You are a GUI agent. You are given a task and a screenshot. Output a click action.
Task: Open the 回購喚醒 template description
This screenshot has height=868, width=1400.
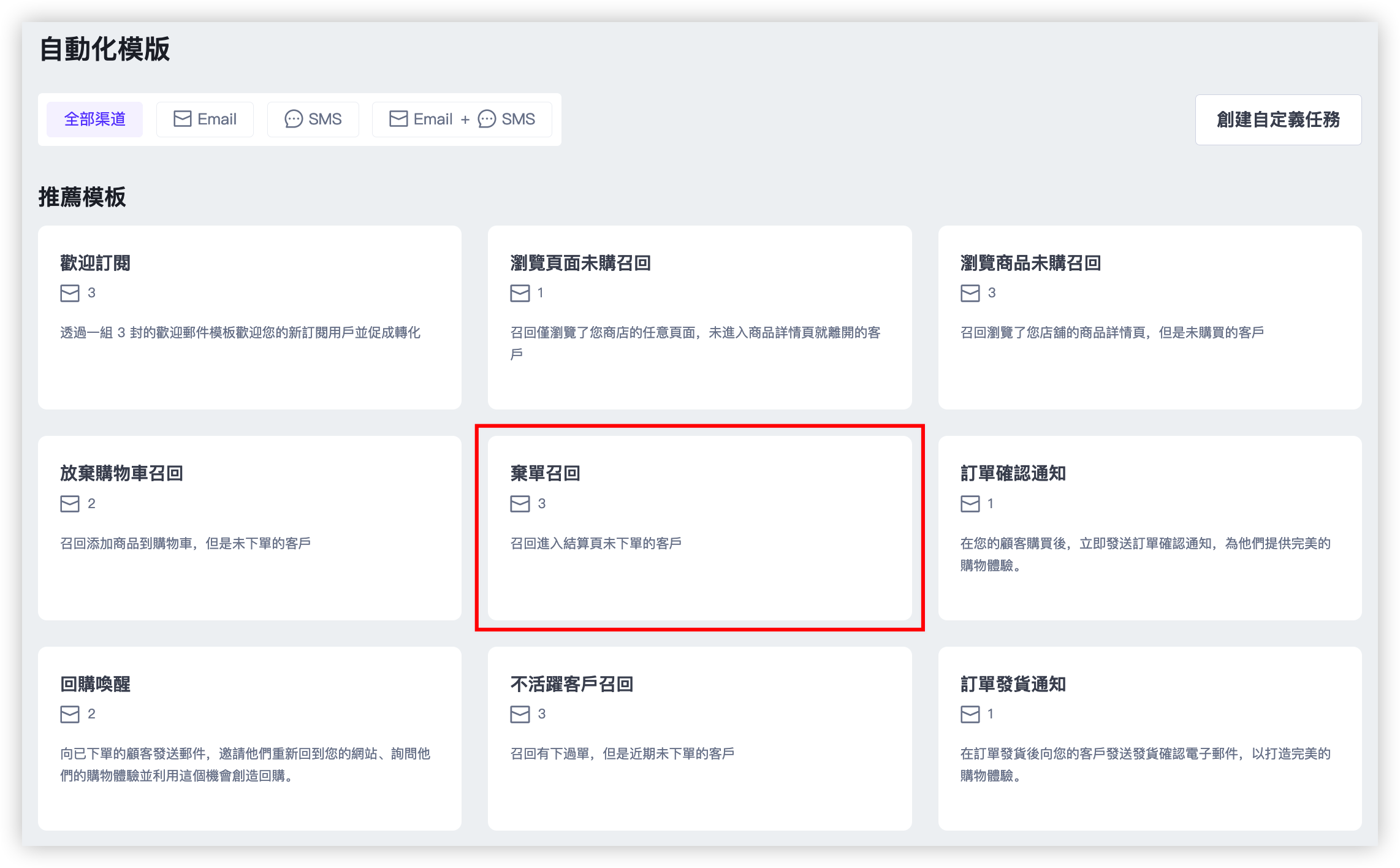245,764
